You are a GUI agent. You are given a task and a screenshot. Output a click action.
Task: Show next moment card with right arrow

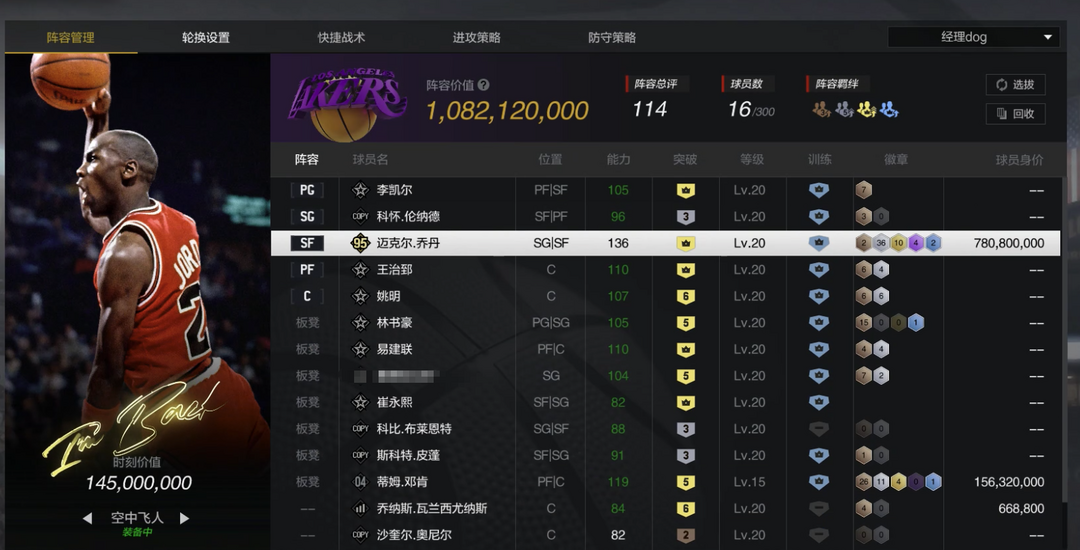click(185, 518)
